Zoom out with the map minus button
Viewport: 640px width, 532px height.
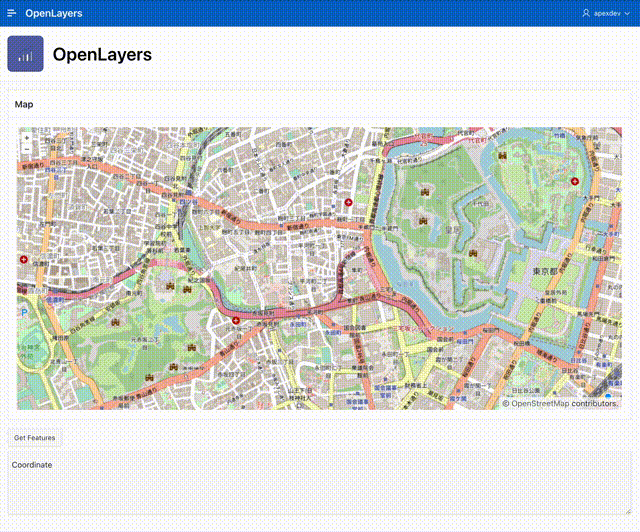(27, 149)
